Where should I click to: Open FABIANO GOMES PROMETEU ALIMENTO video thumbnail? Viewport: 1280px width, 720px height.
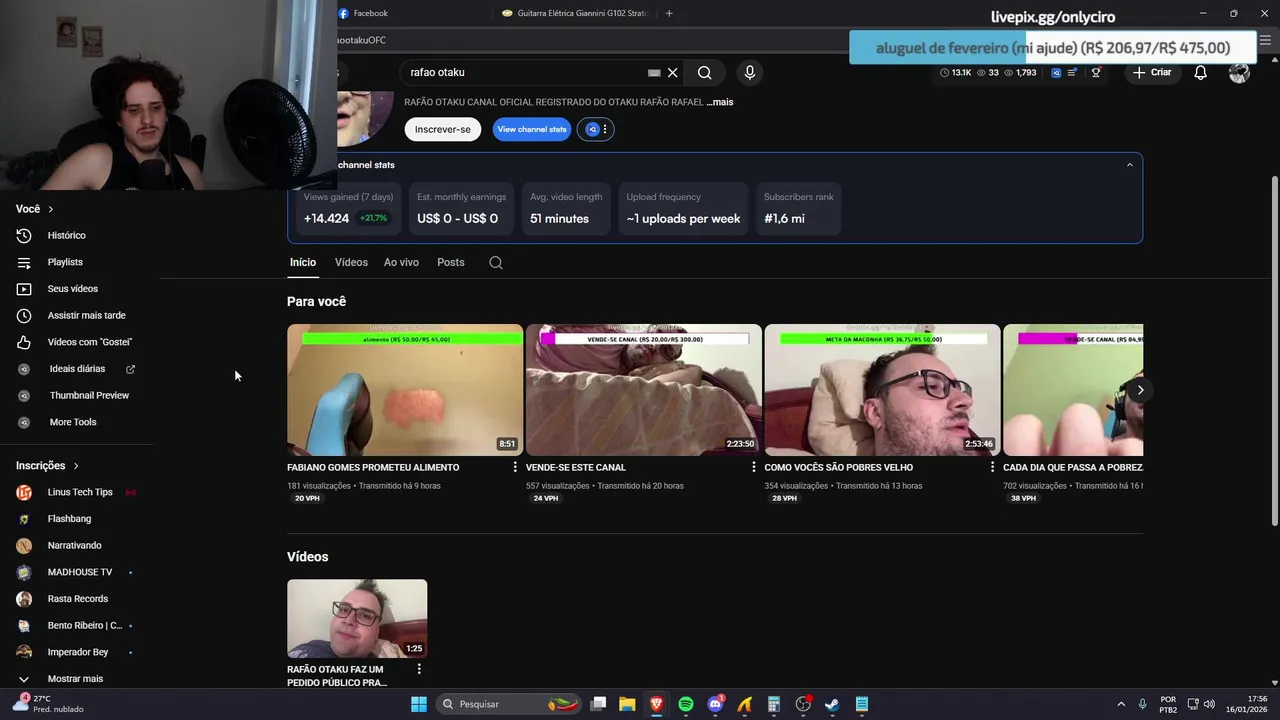tap(405, 390)
